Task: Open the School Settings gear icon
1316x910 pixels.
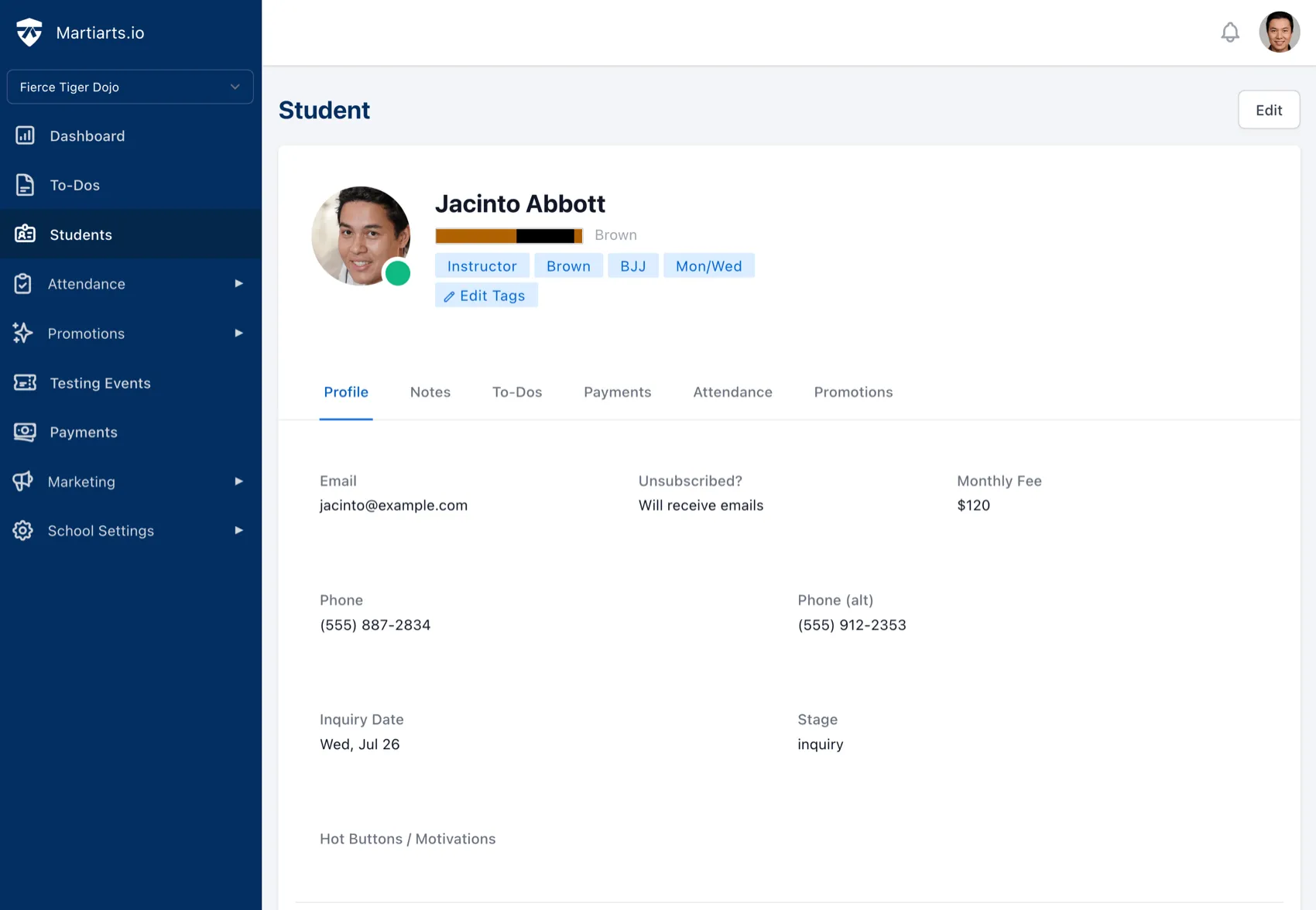Action: click(x=22, y=531)
